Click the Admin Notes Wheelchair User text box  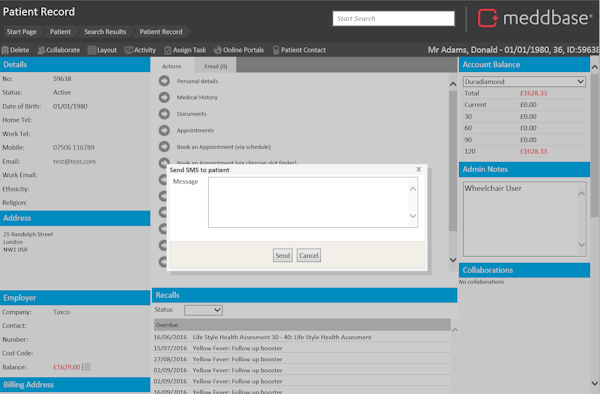tap(524, 219)
